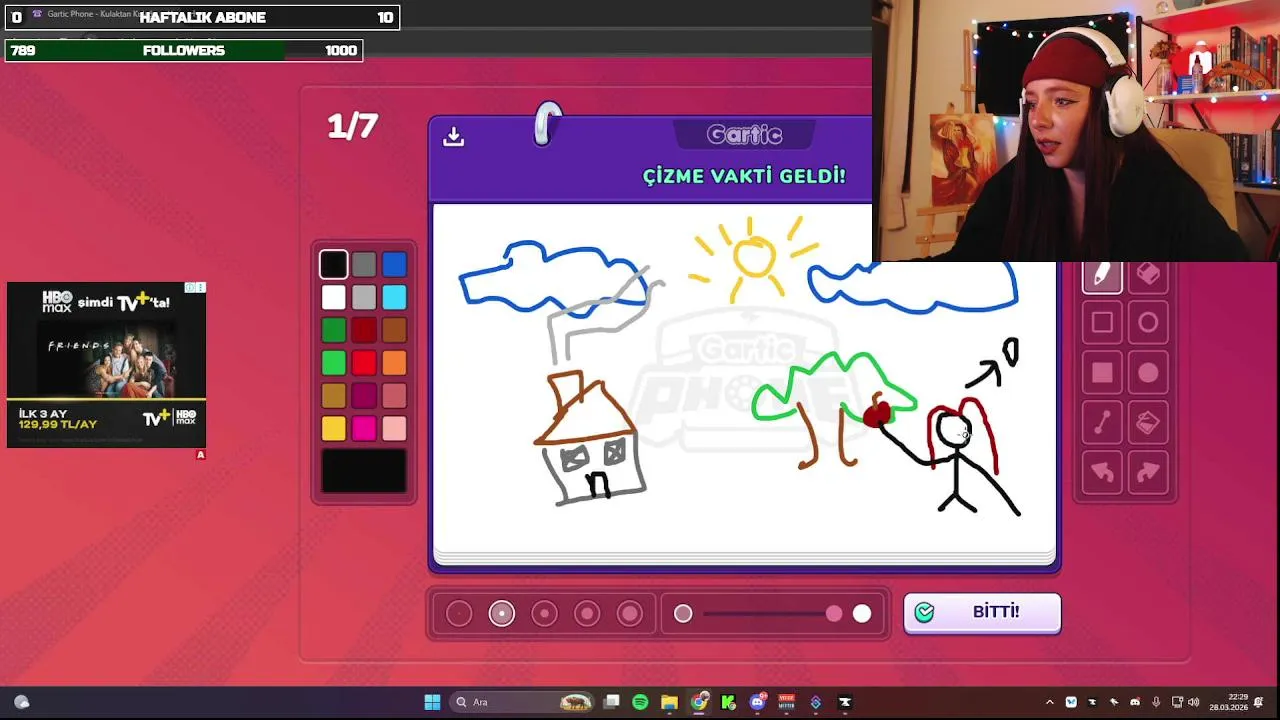Pick the white color swatch
Screen dimensions: 1280x720
pyautogui.click(x=334, y=297)
